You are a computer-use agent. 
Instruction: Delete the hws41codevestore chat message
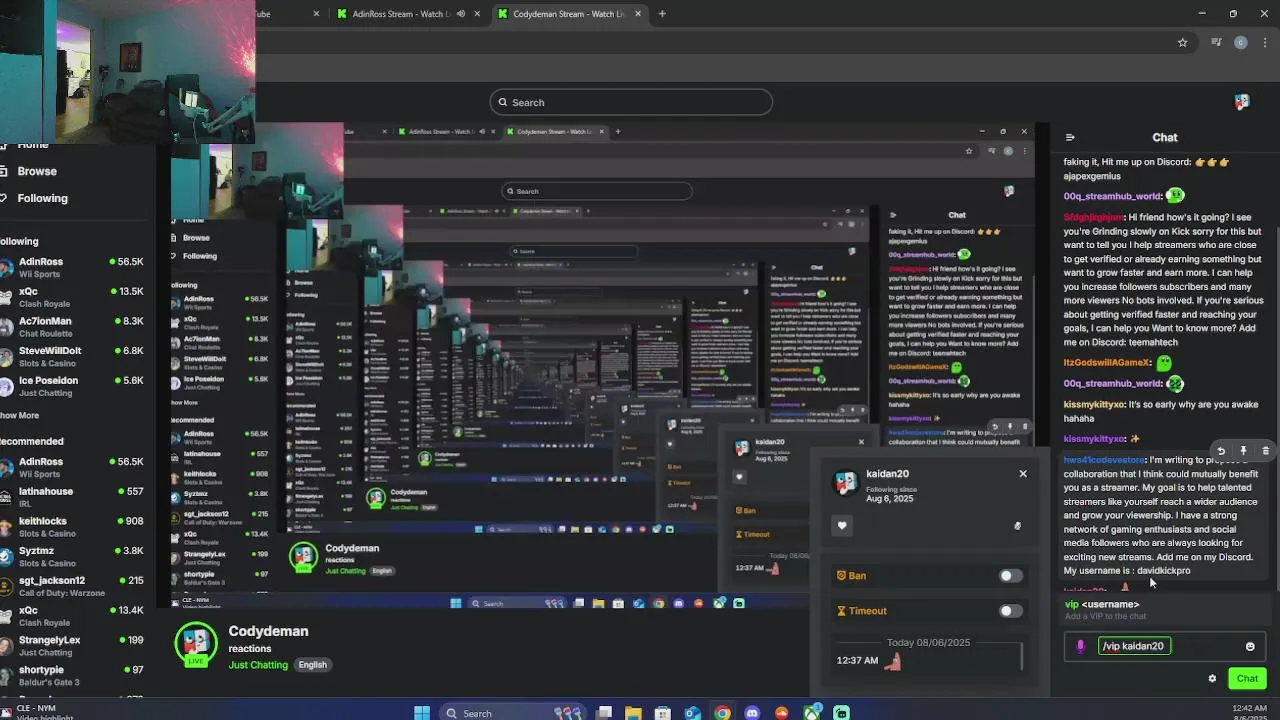click(1265, 451)
